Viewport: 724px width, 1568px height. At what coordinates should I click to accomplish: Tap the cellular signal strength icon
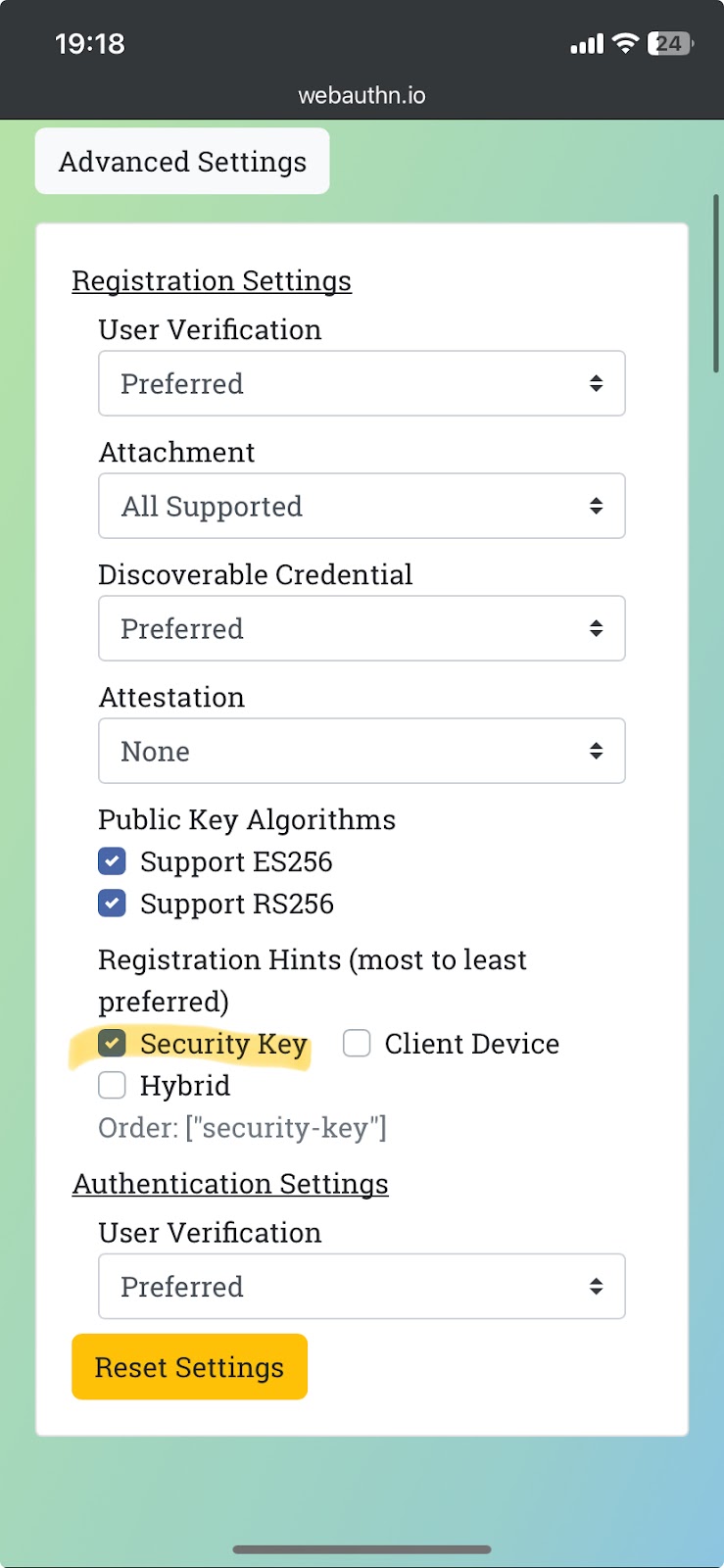coord(587,44)
